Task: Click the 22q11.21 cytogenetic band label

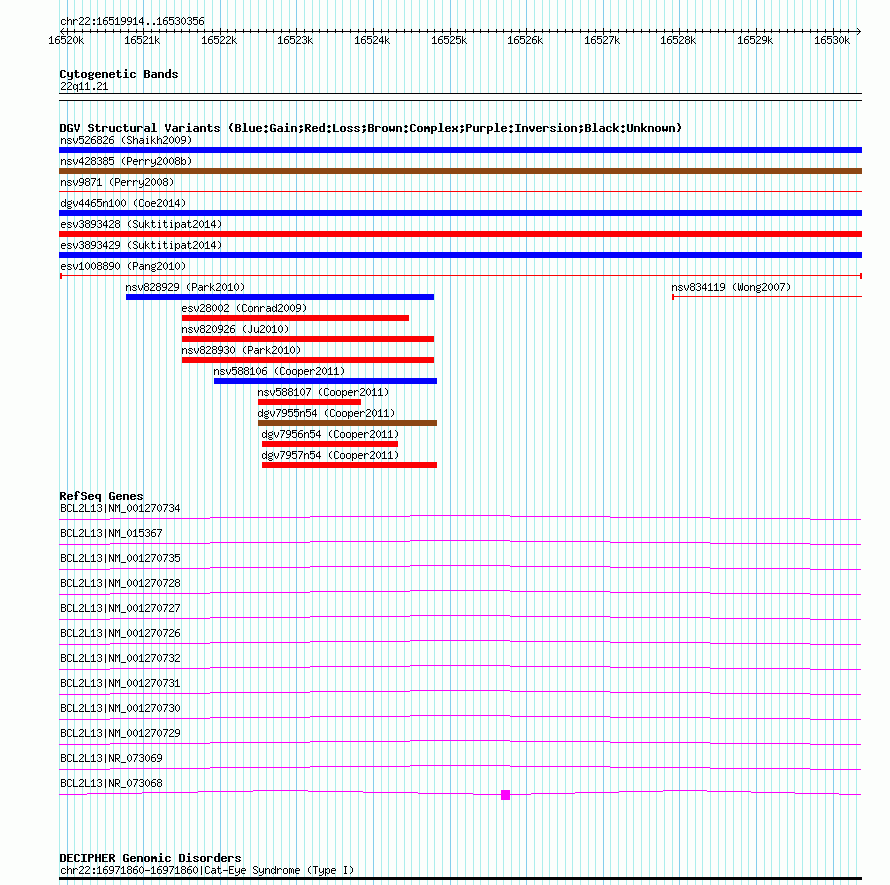Action: click(x=84, y=86)
